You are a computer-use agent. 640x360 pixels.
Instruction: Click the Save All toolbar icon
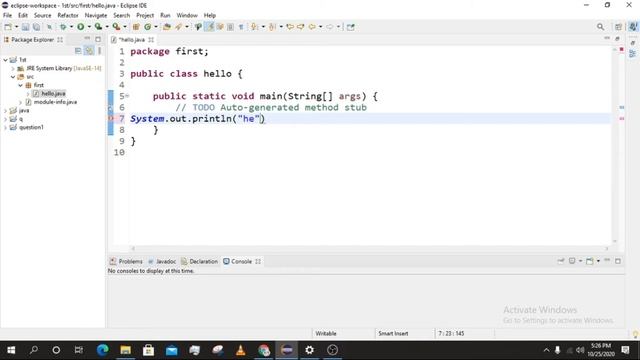tap(36, 27)
